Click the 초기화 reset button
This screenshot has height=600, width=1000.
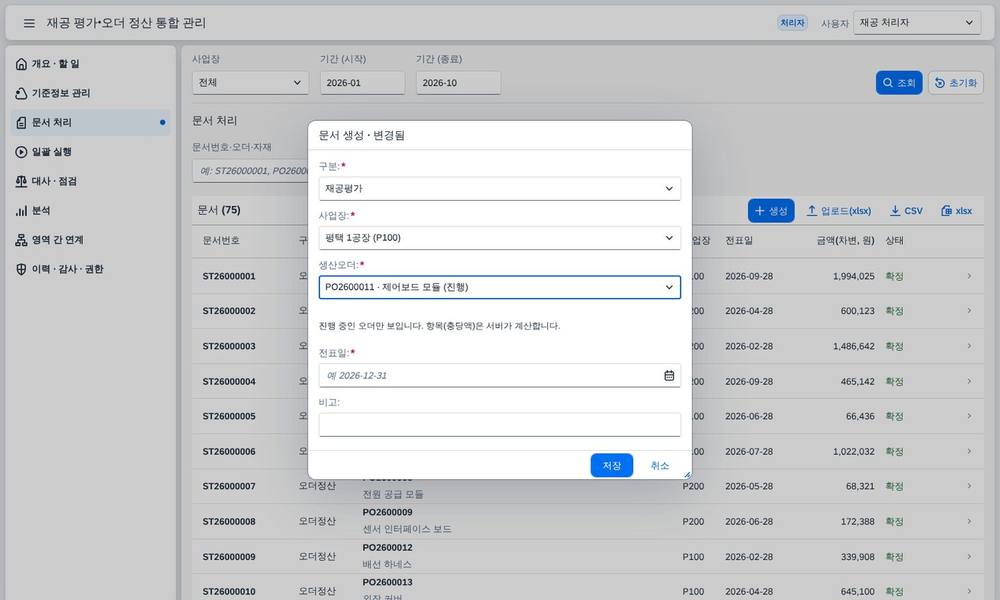coord(955,83)
